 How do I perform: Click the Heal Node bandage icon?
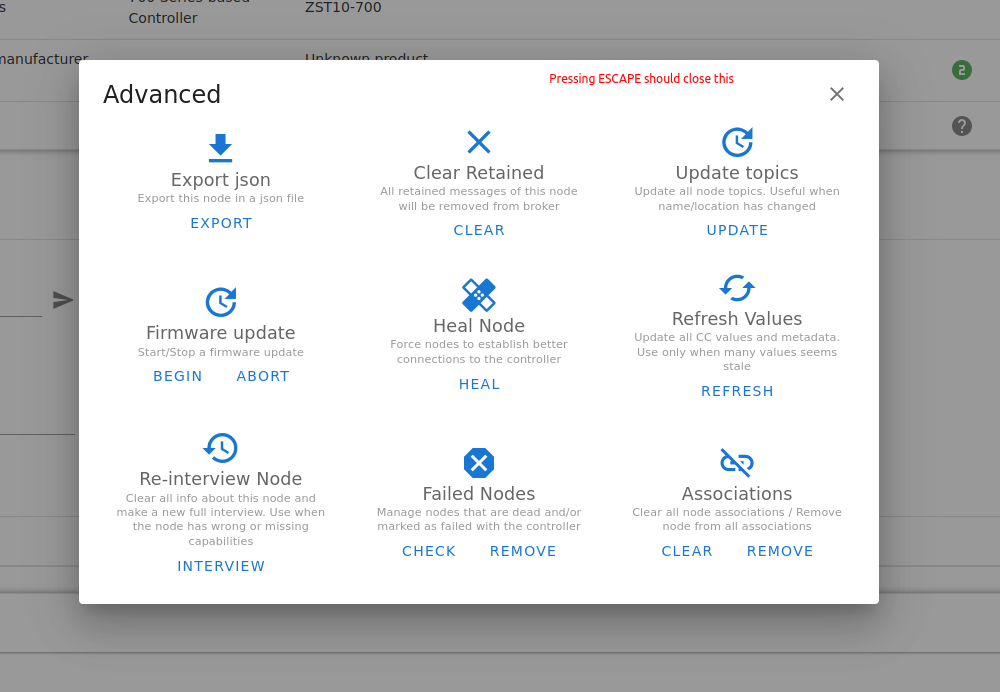pos(479,295)
